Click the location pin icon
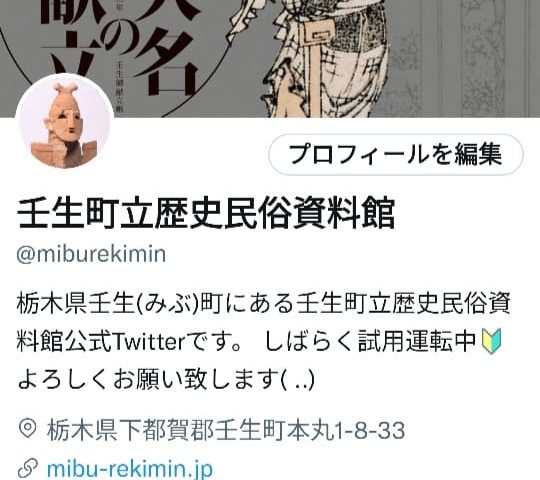Viewport: 540px width, 480px height. click(28, 428)
